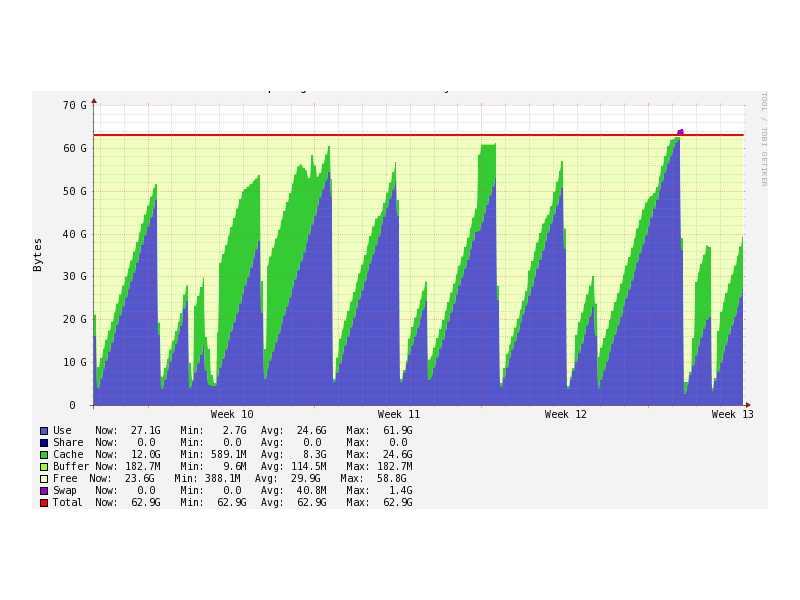Select the Week 10 axis label
800x600 pixels.
(x=232, y=415)
